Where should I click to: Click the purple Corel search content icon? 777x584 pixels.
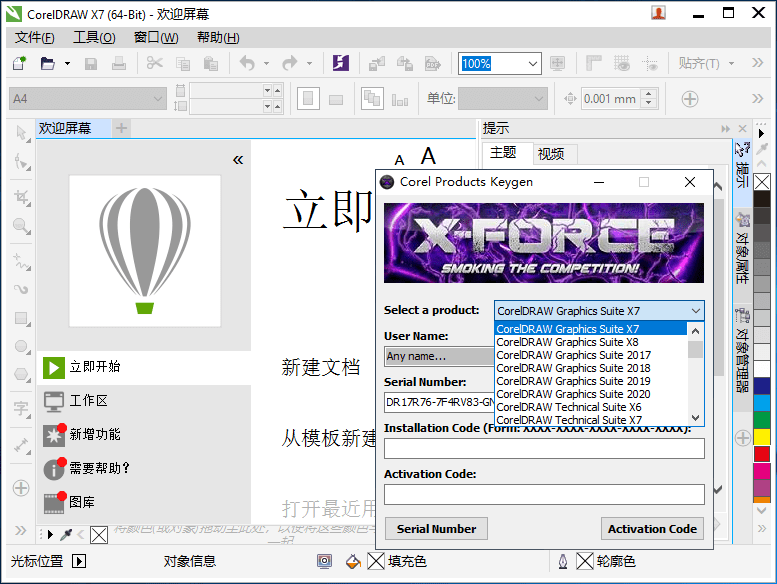340,63
